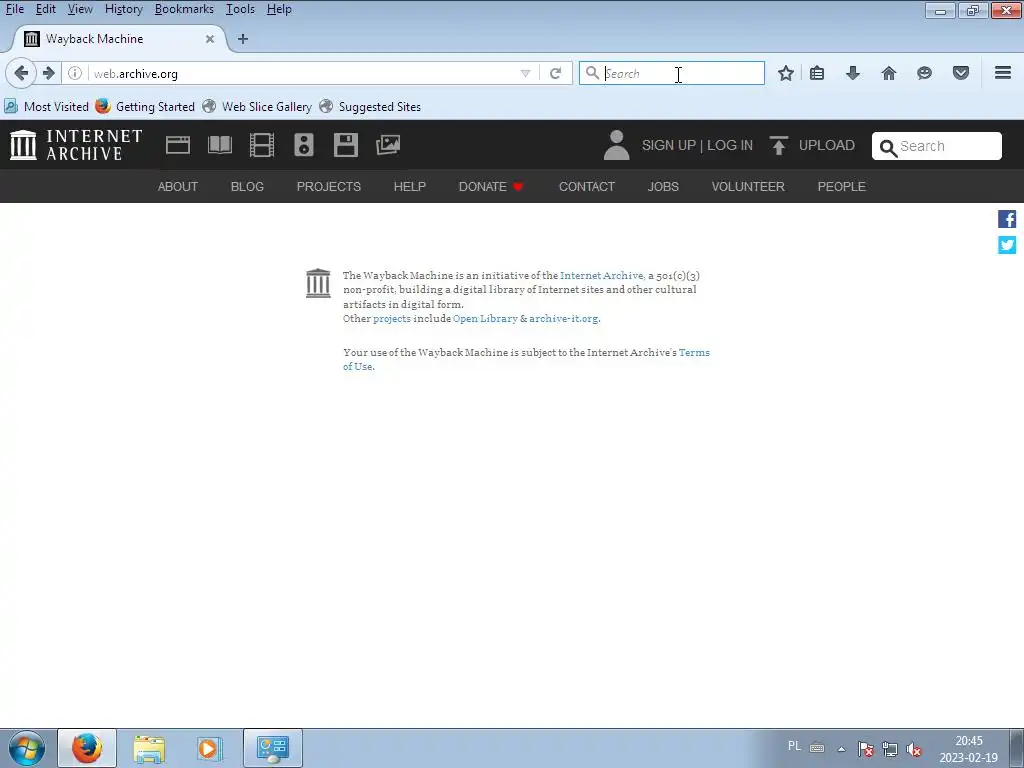Open the Images icon
Screen dimensions: 1024x768
[388, 145]
